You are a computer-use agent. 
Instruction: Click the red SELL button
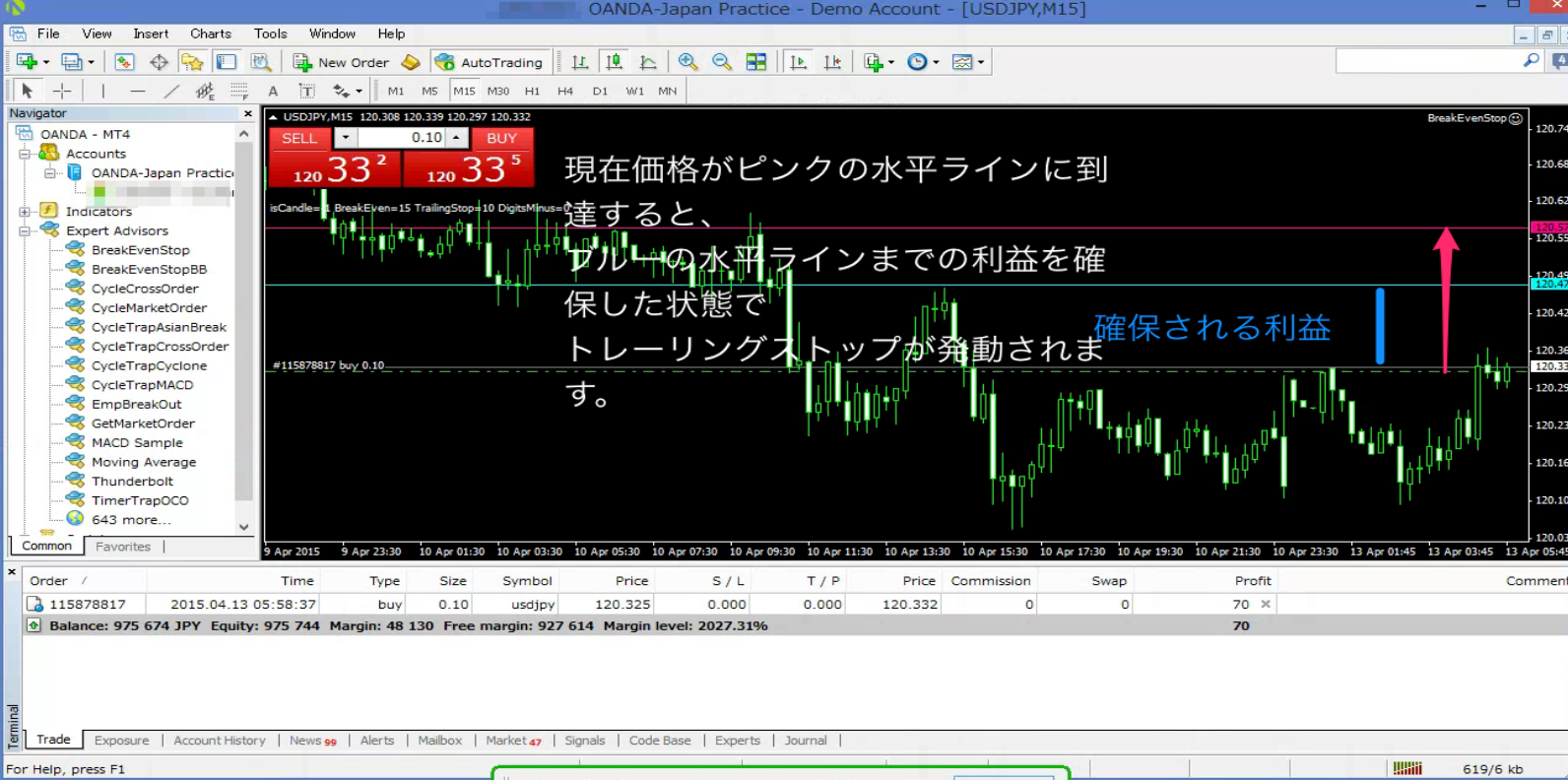coord(334,158)
